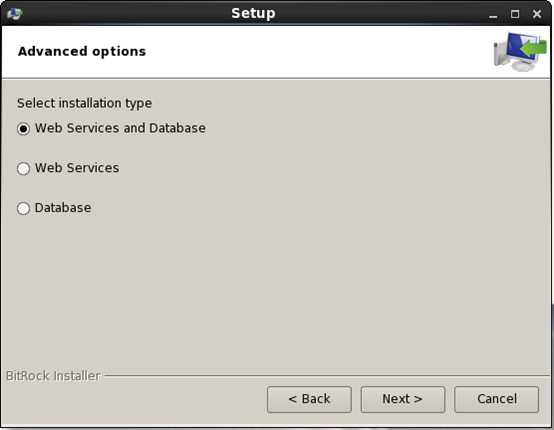Maximize the Setup window

[515, 14]
